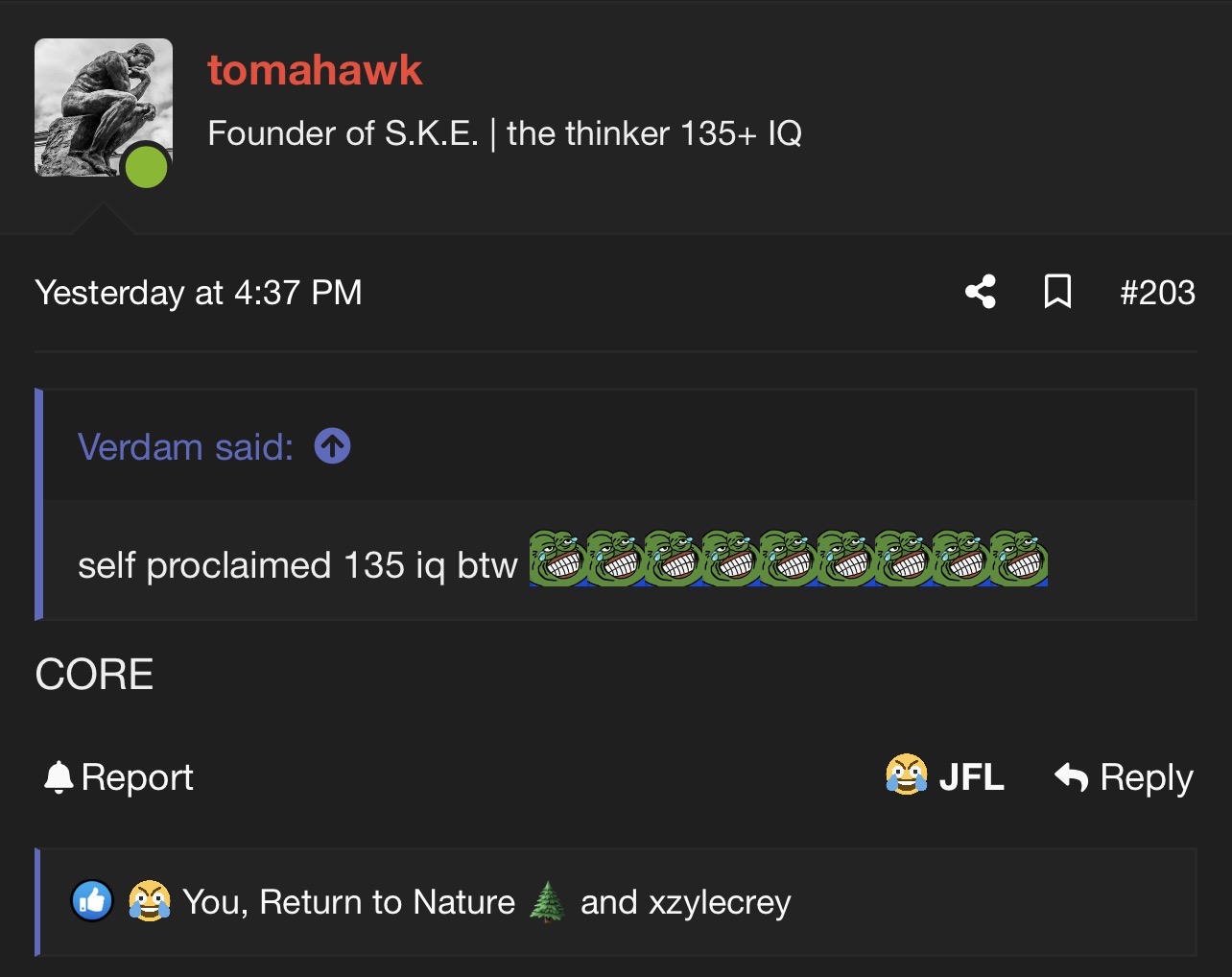Bookmark this post
The width and height of the screenshot is (1232, 977).
coord(1056,292)
